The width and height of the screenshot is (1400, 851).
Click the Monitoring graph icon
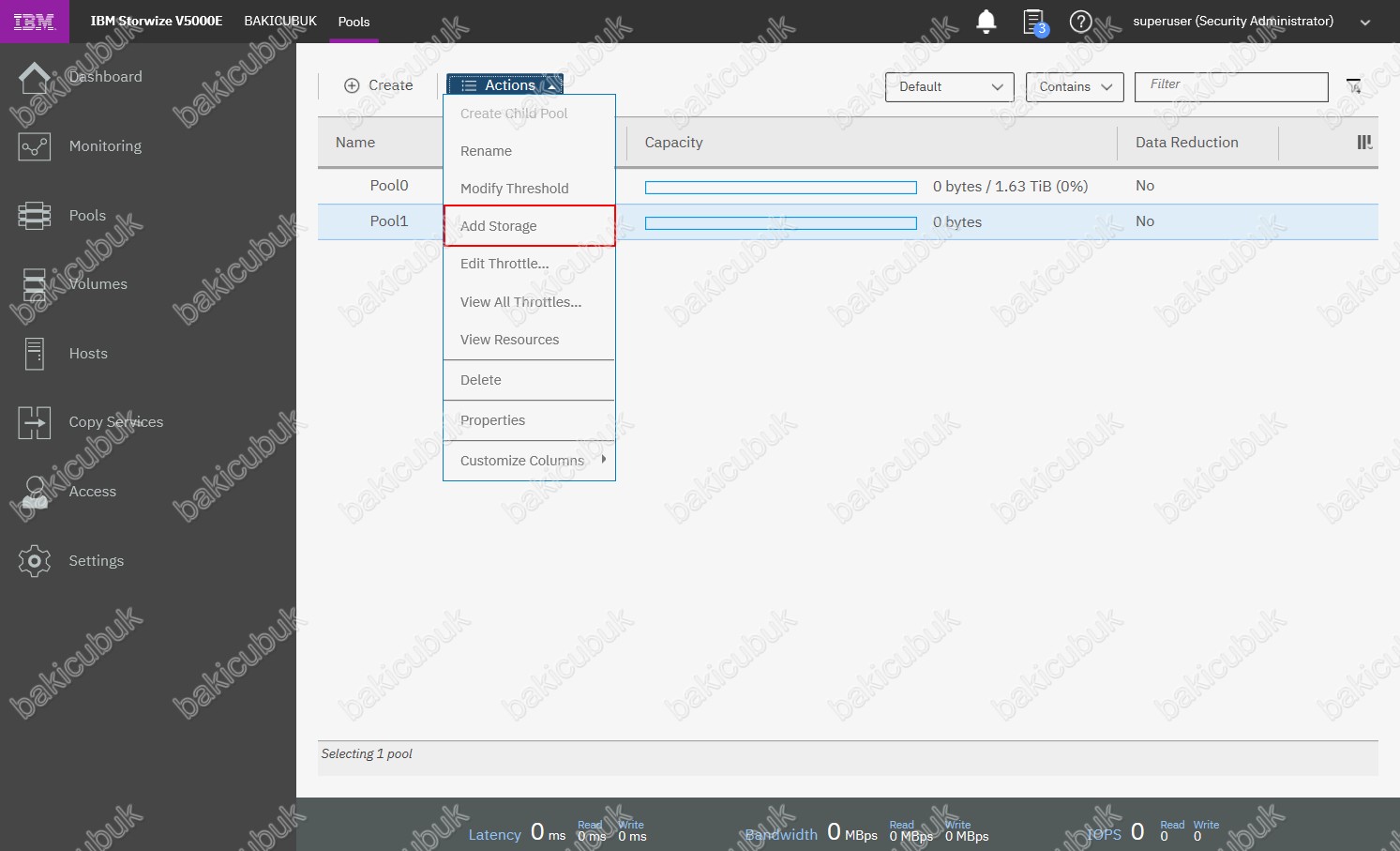(x=35, y=146)
